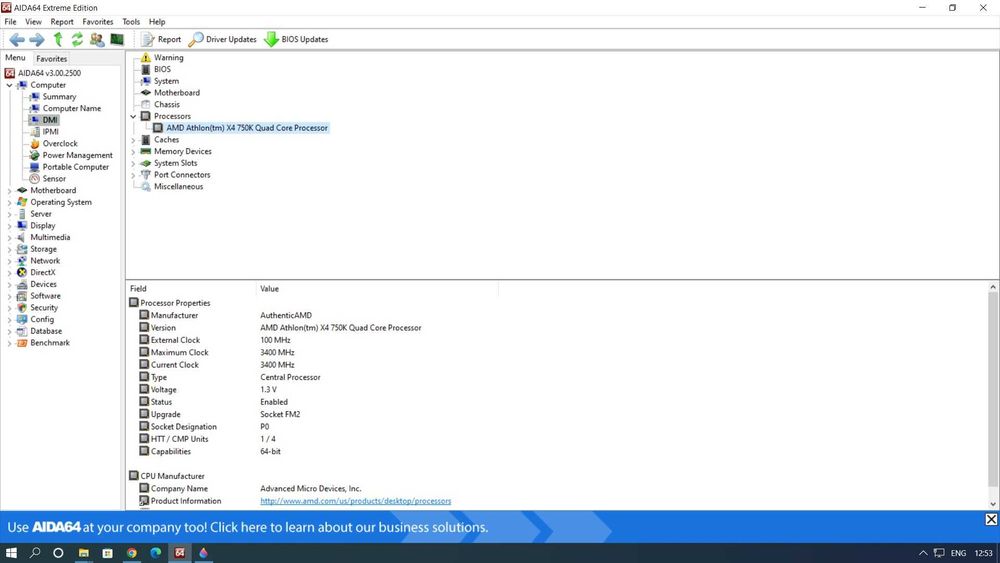The height and width of the screenshot is (563, 1000).
Task: Select the Warning item in DMI list
Action: pos(168,57)
